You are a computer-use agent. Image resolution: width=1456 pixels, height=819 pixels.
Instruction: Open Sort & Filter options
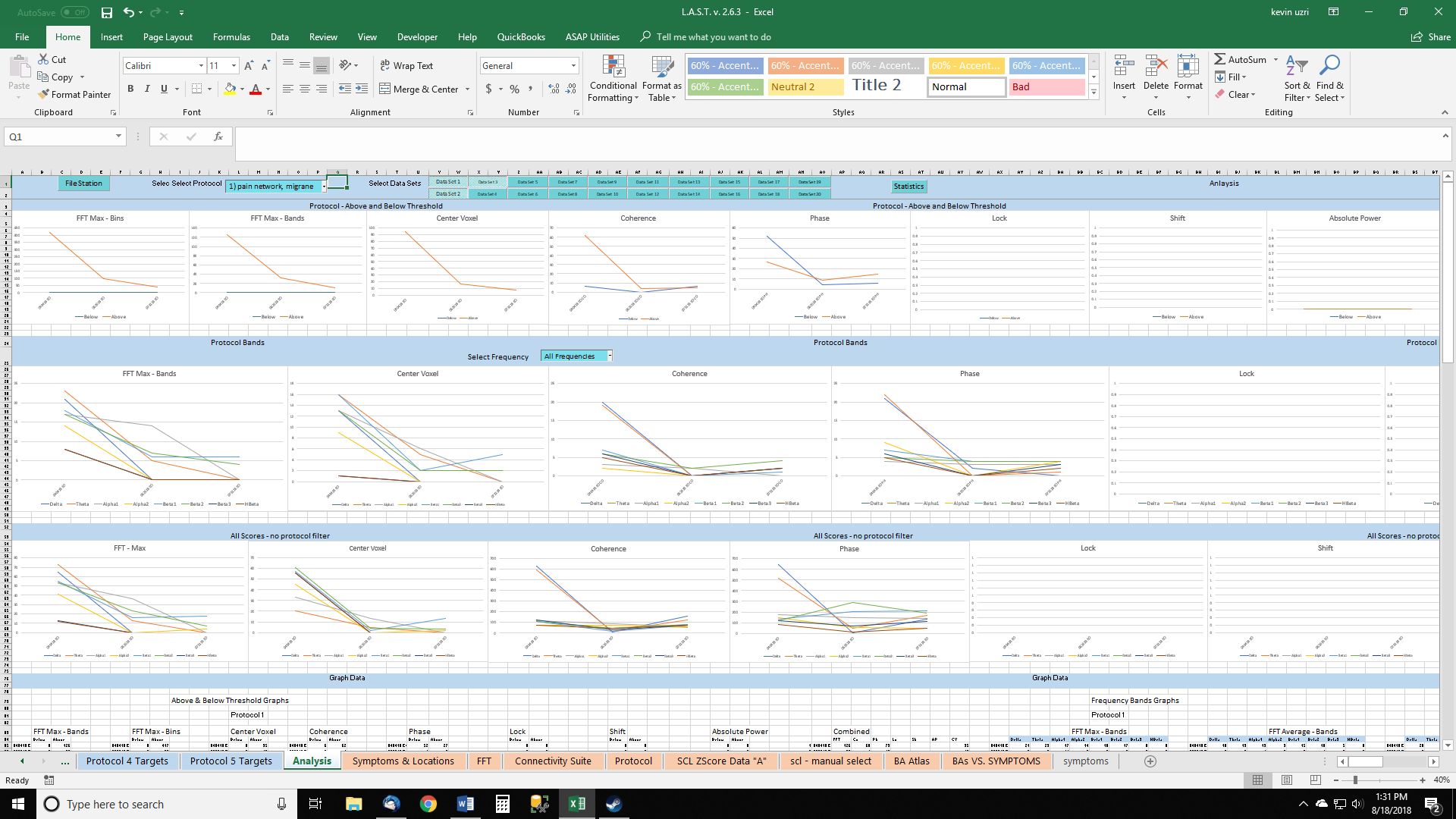click(1296, 79)
